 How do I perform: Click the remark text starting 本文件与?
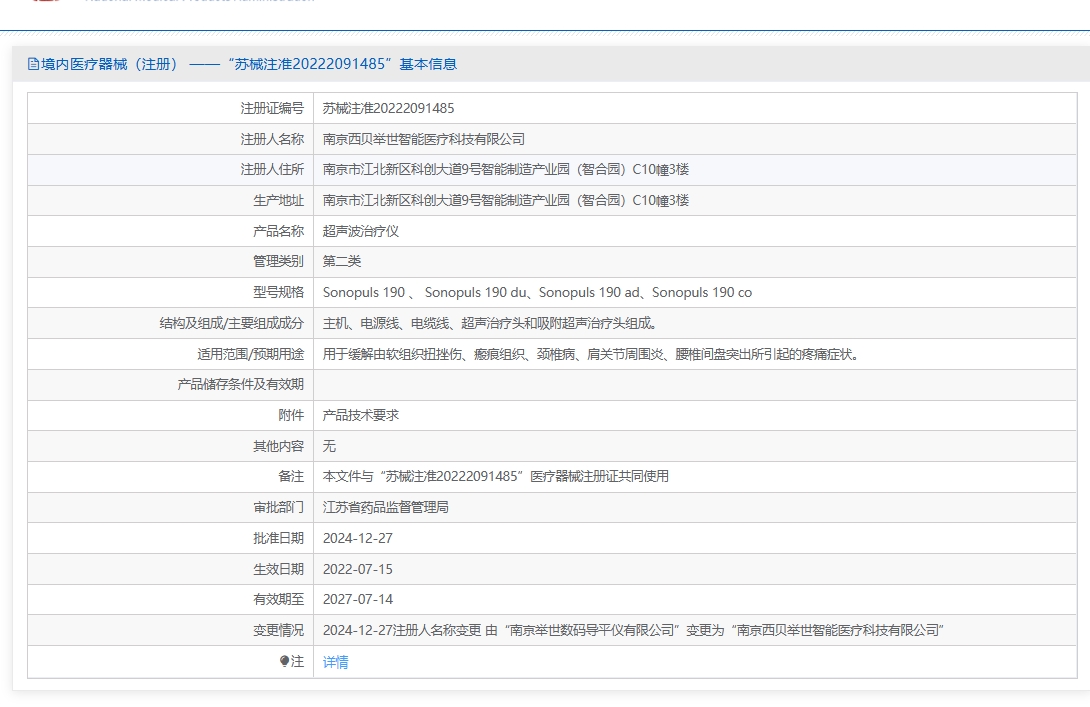click(x=495, y=476)
